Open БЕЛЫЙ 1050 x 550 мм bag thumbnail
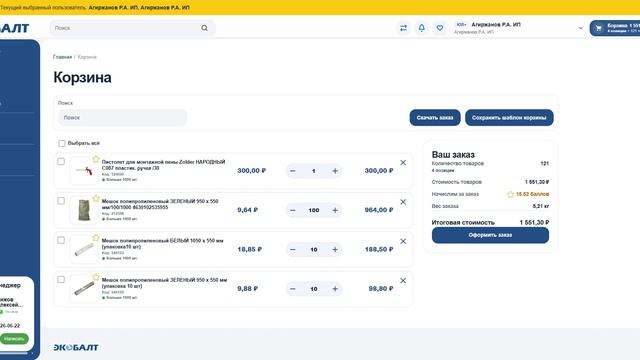Screen dimensions: 640x360 [84, 249]
